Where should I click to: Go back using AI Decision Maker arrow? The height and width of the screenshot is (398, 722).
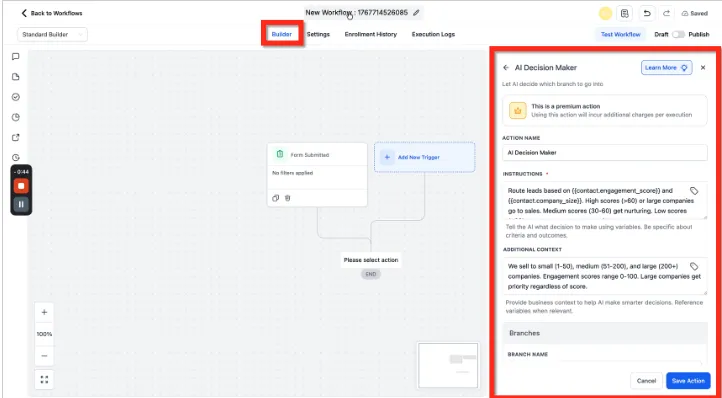click(x=506, y=68)
